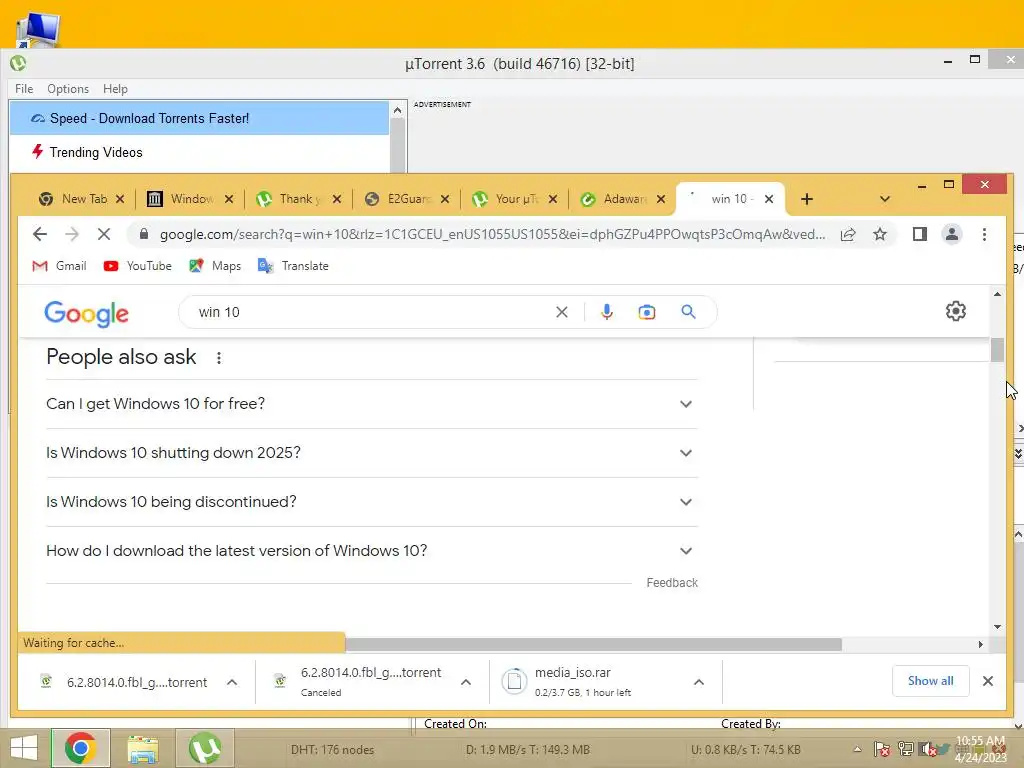Close the active win 10 tab
This screenshot has height=768, width=1024.
769,199
